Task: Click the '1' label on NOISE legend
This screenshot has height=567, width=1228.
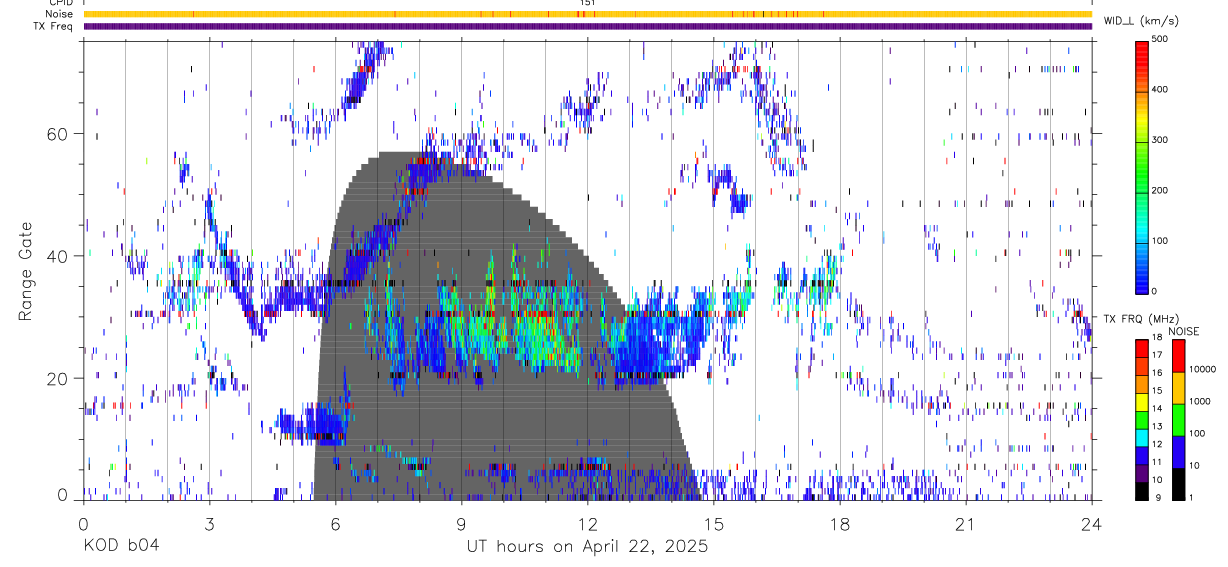Action: [1191, 498]
